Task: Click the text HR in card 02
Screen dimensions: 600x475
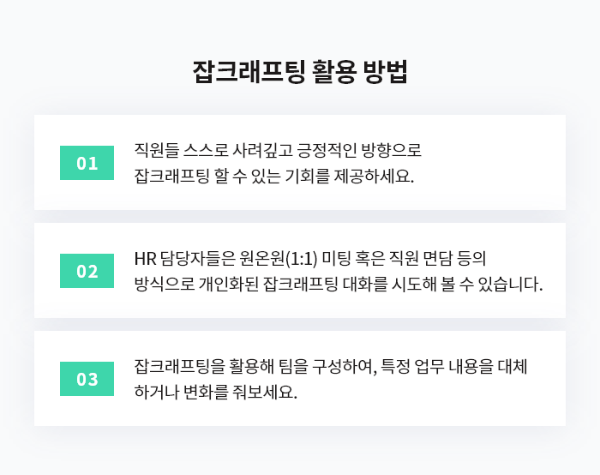Action: (x=145, y=259)
